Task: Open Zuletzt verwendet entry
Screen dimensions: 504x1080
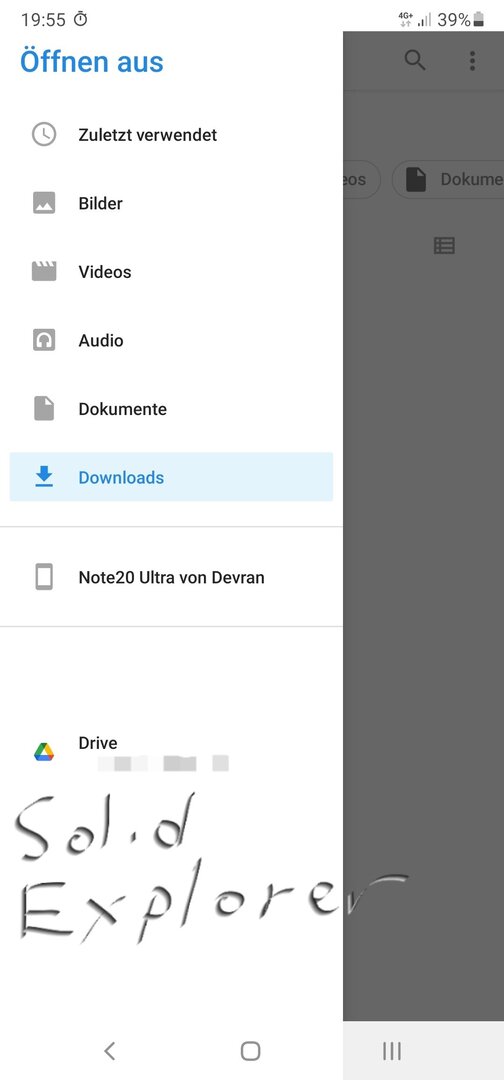Action: pyautogui.click(x=171, y=134)
